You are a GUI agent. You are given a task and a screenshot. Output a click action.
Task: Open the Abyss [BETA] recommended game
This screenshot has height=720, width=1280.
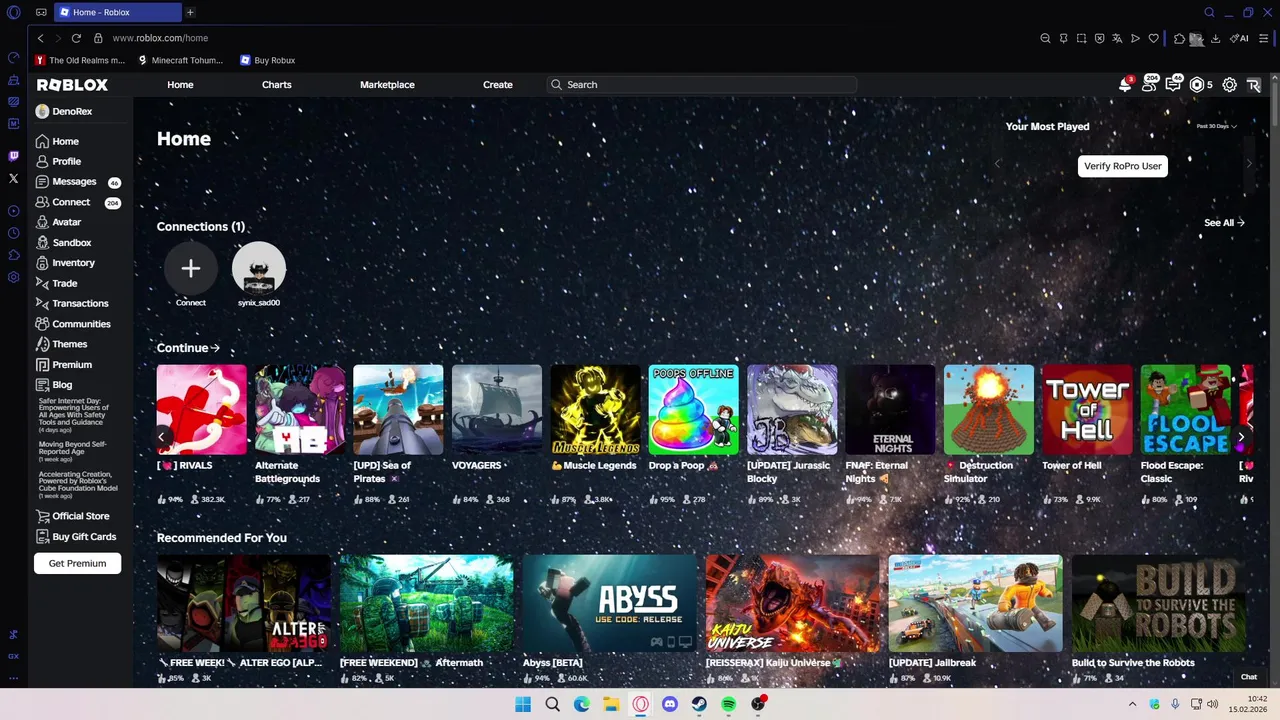(x=610, y=603)
